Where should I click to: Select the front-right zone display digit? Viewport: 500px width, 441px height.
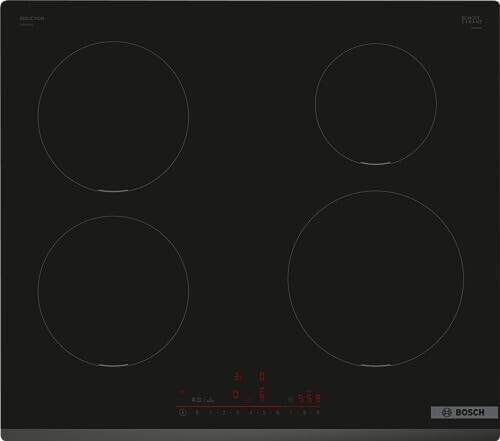coord(262,394)
